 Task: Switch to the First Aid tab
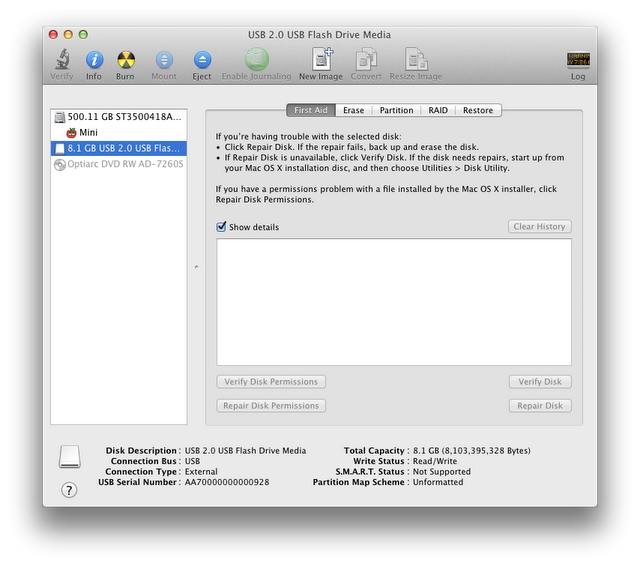pyautogui.click(x=311, y=110)
